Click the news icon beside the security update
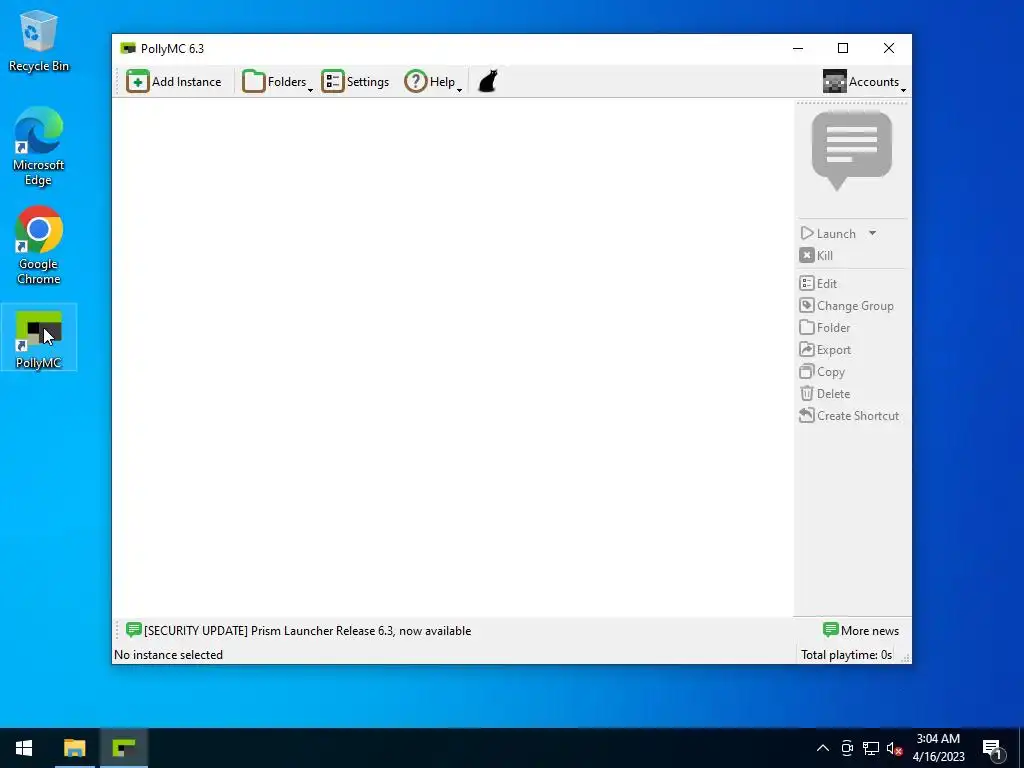Image resolution: width=1024 pixels, height=768 pixels. (134, 630)
